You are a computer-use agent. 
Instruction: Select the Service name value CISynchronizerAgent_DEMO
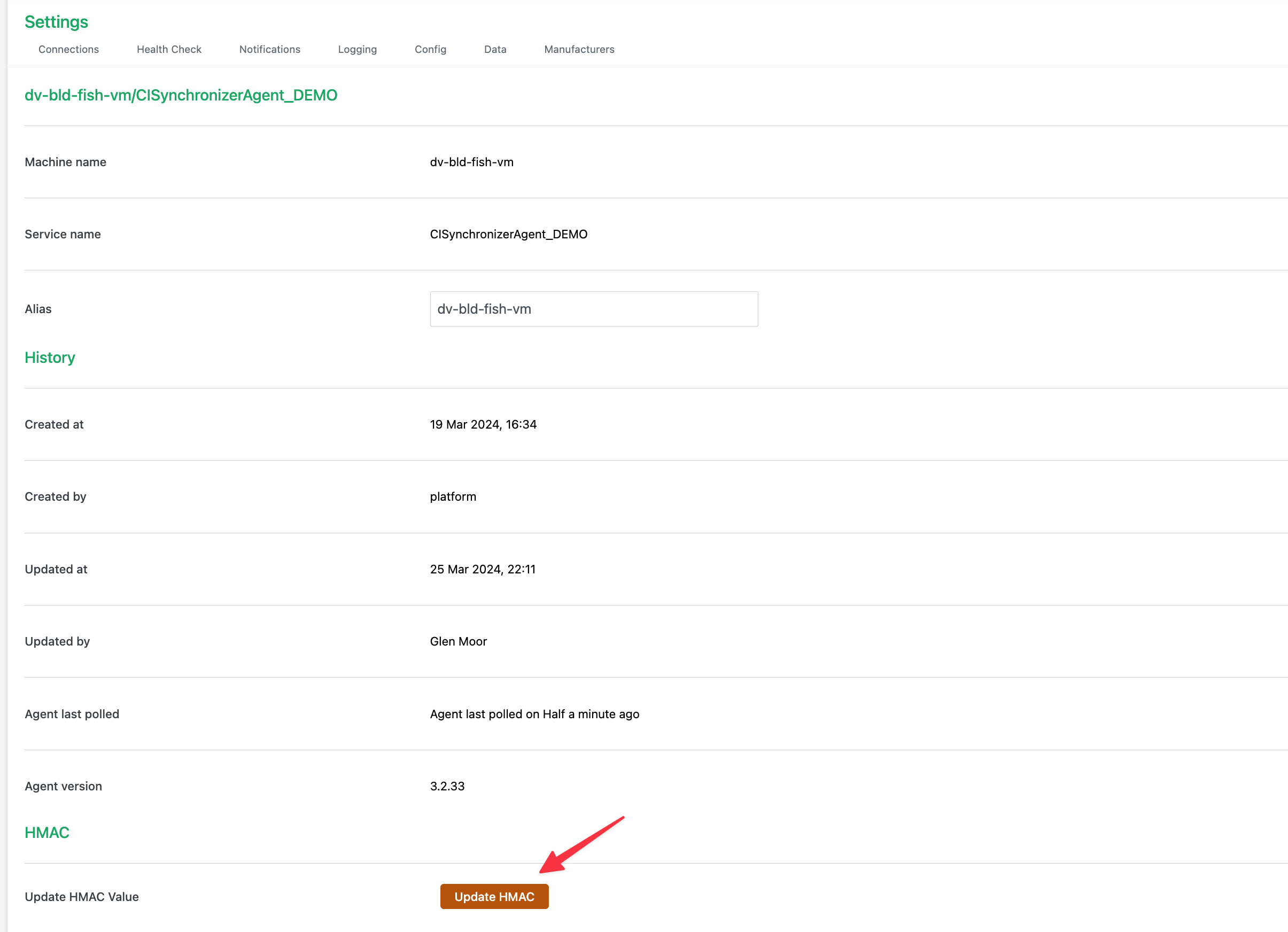(509, 234)
